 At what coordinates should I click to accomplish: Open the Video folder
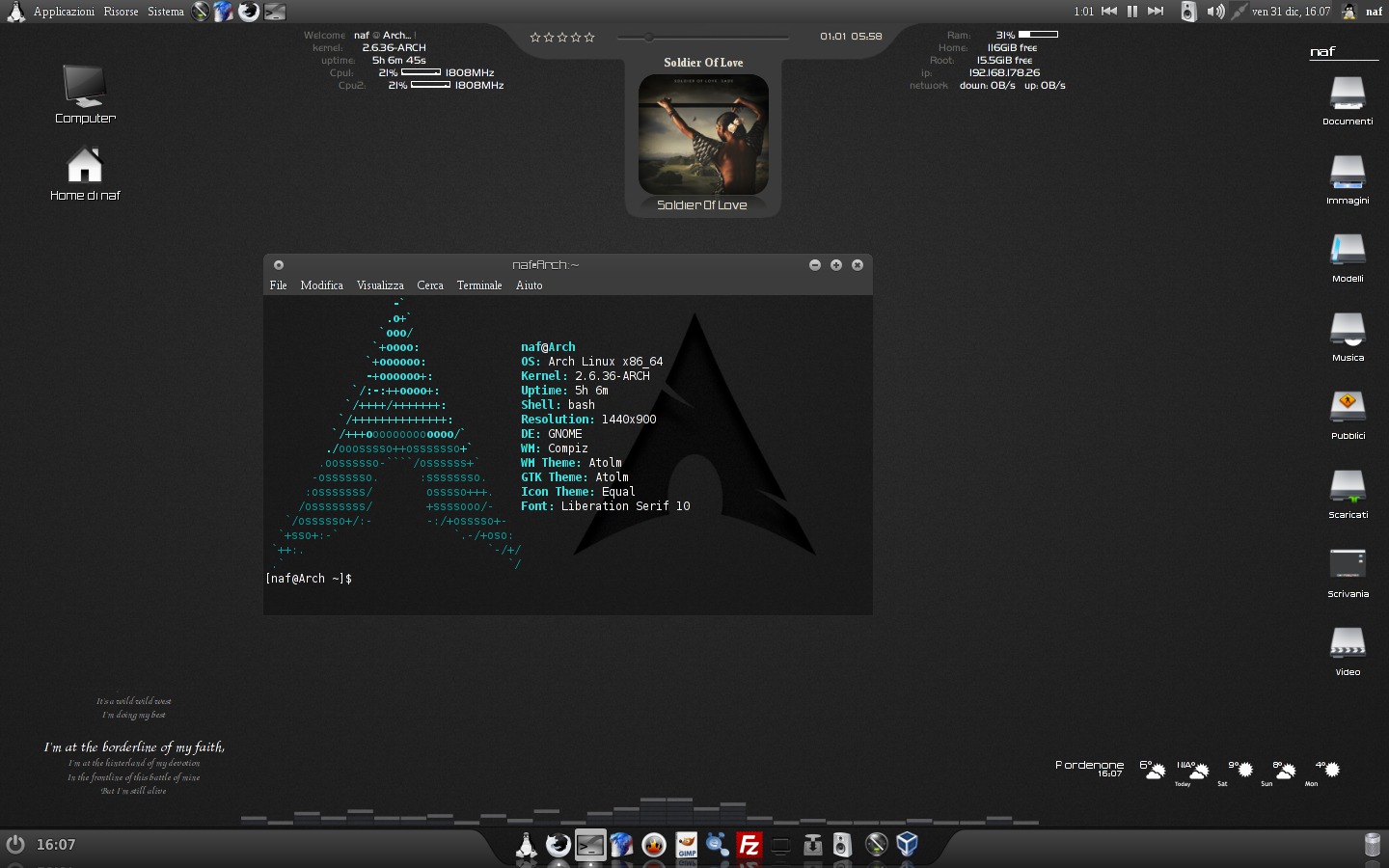click(x=1348, y=651)
